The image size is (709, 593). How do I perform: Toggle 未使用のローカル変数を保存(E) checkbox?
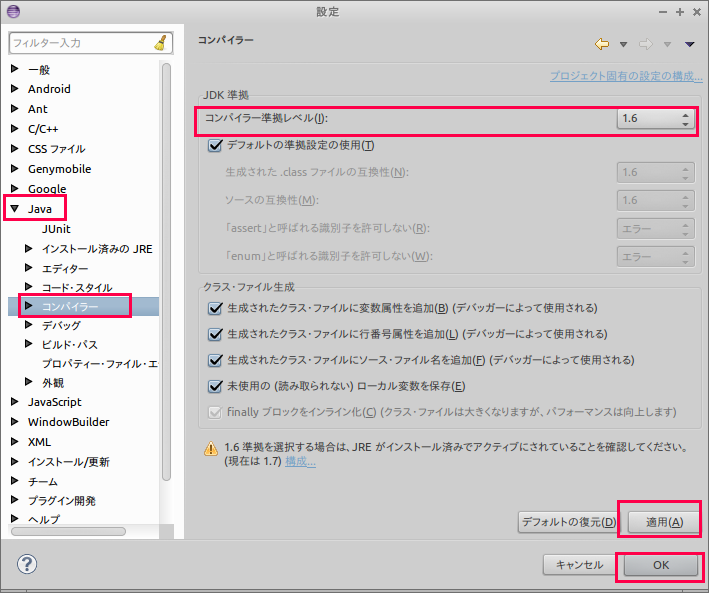(215, 386)
